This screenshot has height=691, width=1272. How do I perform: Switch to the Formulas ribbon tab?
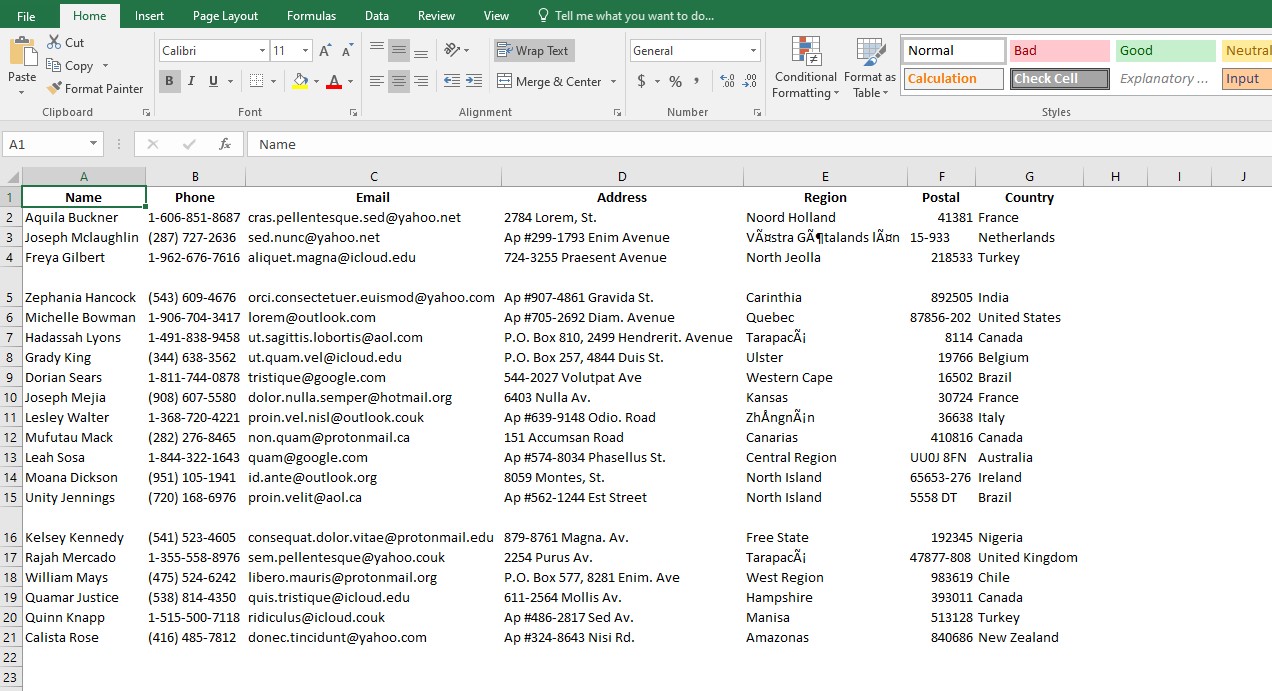pos(311,15)
